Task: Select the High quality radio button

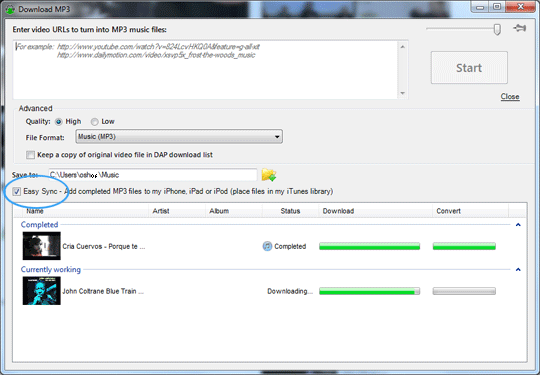Action: click(x=59, y=122)
